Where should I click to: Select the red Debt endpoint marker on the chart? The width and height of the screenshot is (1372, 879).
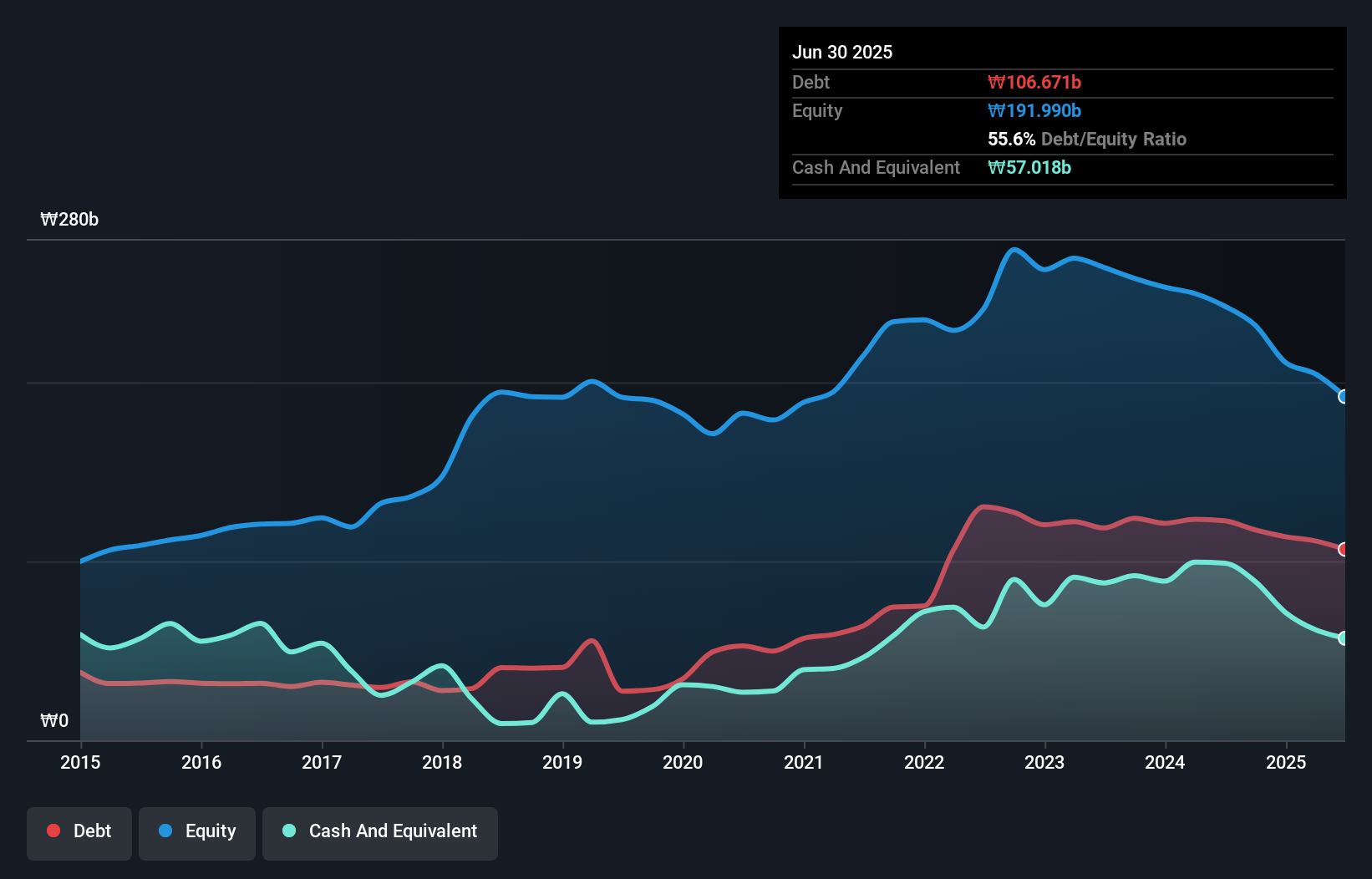[1342, 549]
